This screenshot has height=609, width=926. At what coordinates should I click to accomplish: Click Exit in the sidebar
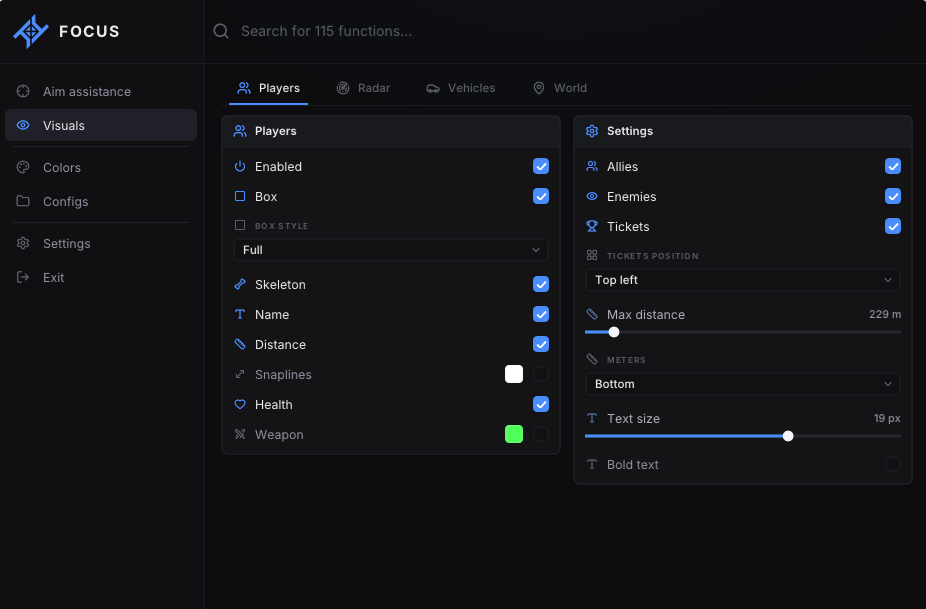(101, 277)
